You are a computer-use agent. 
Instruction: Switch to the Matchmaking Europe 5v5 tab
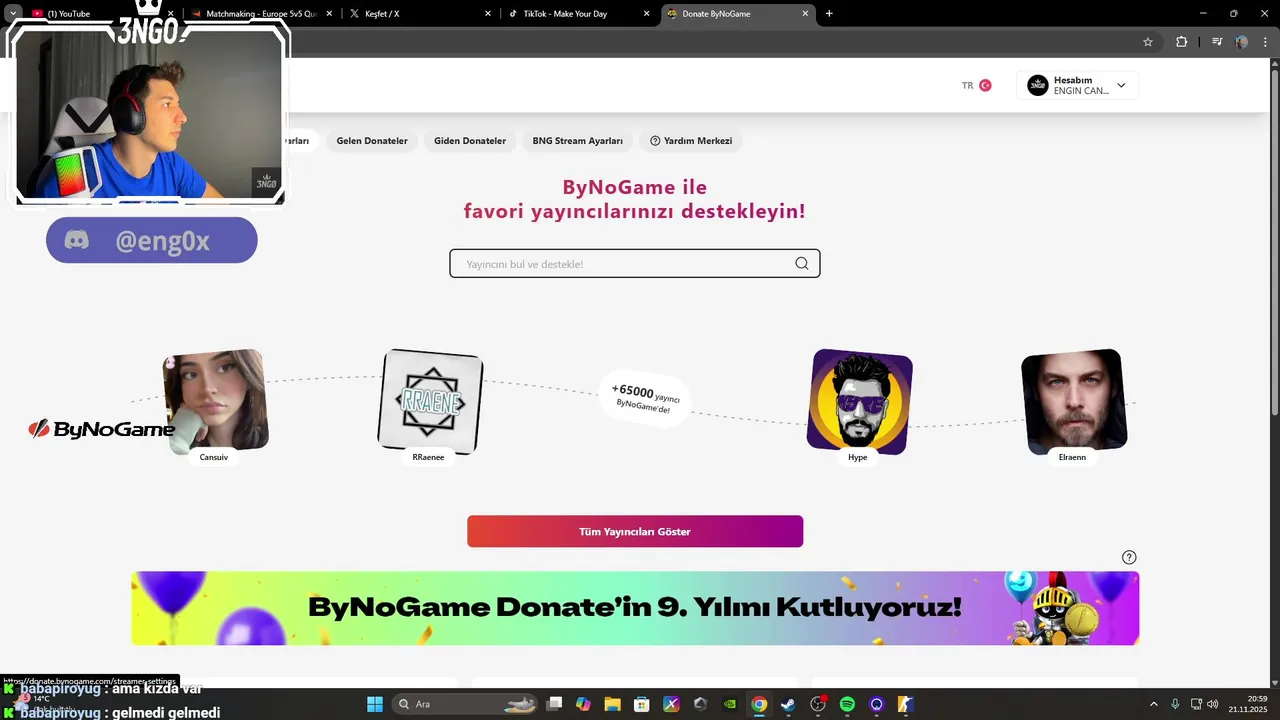260,14
